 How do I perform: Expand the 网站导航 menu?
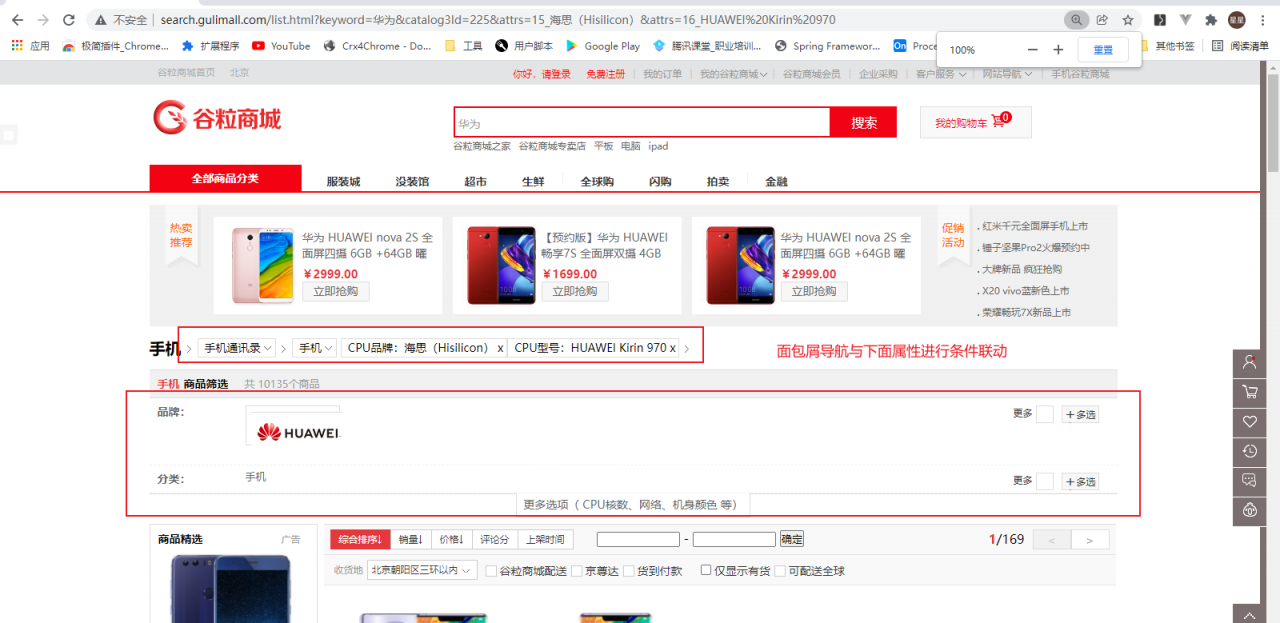[1008, 74]
